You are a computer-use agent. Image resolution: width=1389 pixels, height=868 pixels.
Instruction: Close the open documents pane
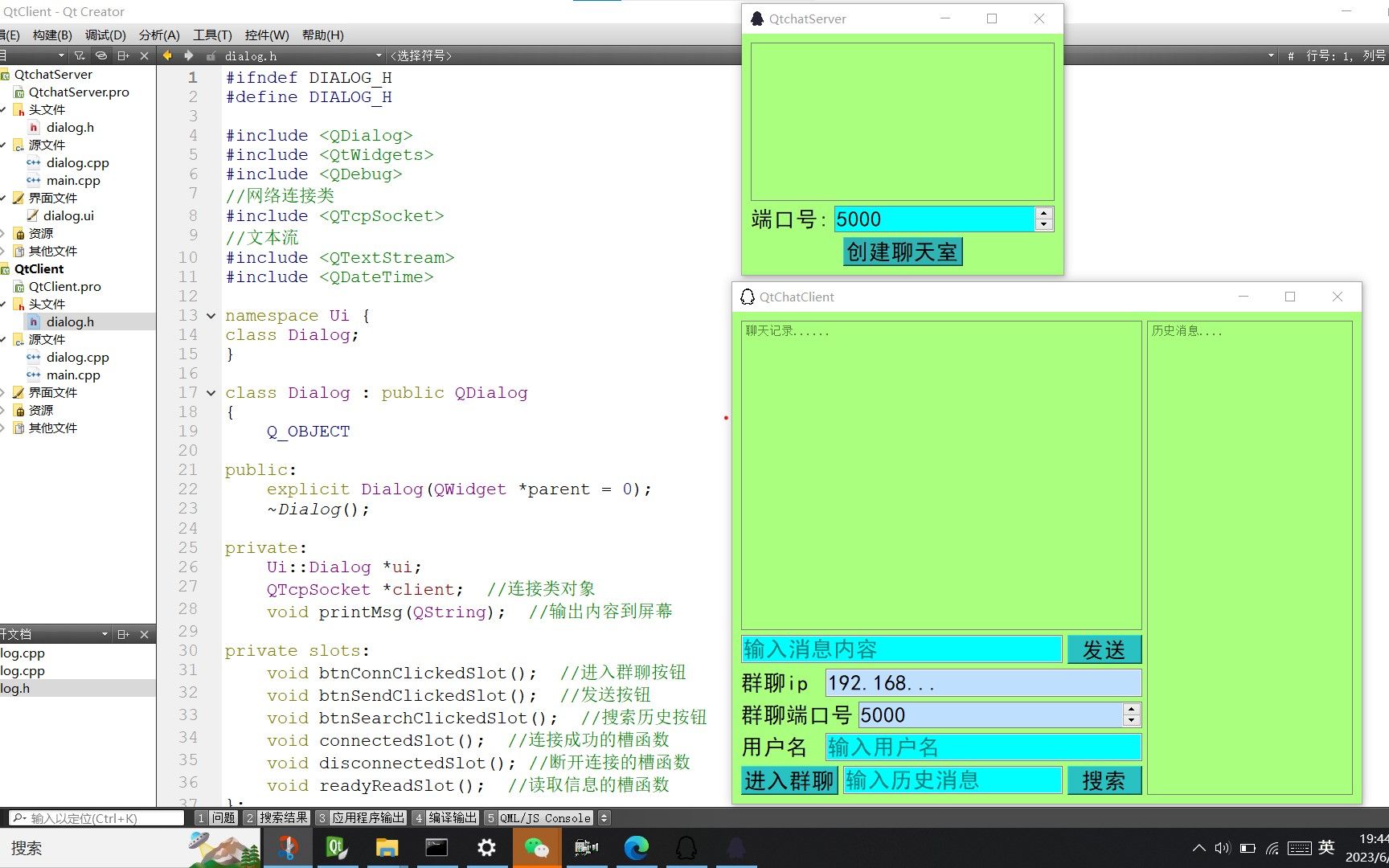coord(144,634)
